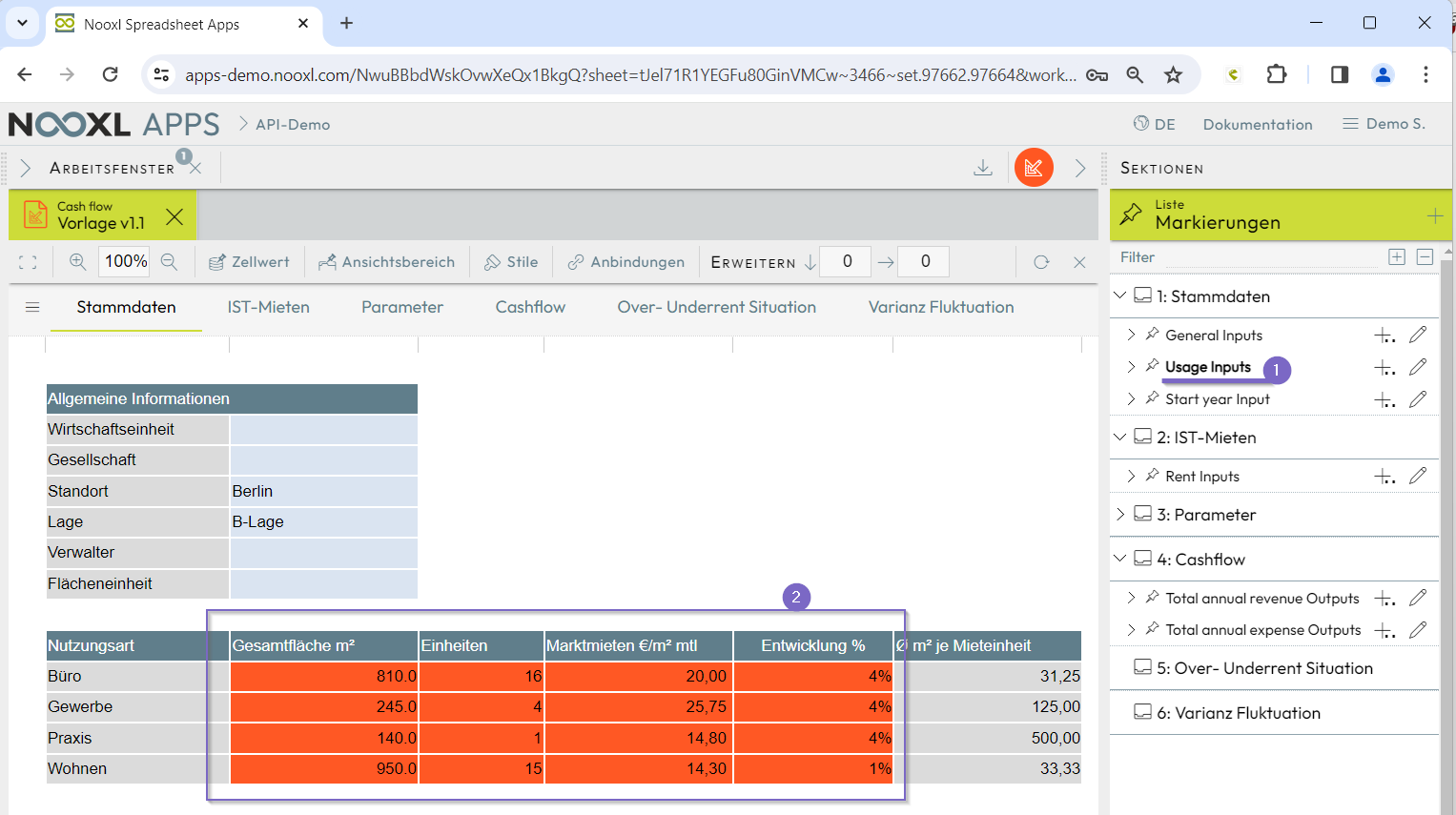Viewport: 1456px width, 815px height.
Task: Expand the 3: Parameter section
Action: [x=1120, y=514]
